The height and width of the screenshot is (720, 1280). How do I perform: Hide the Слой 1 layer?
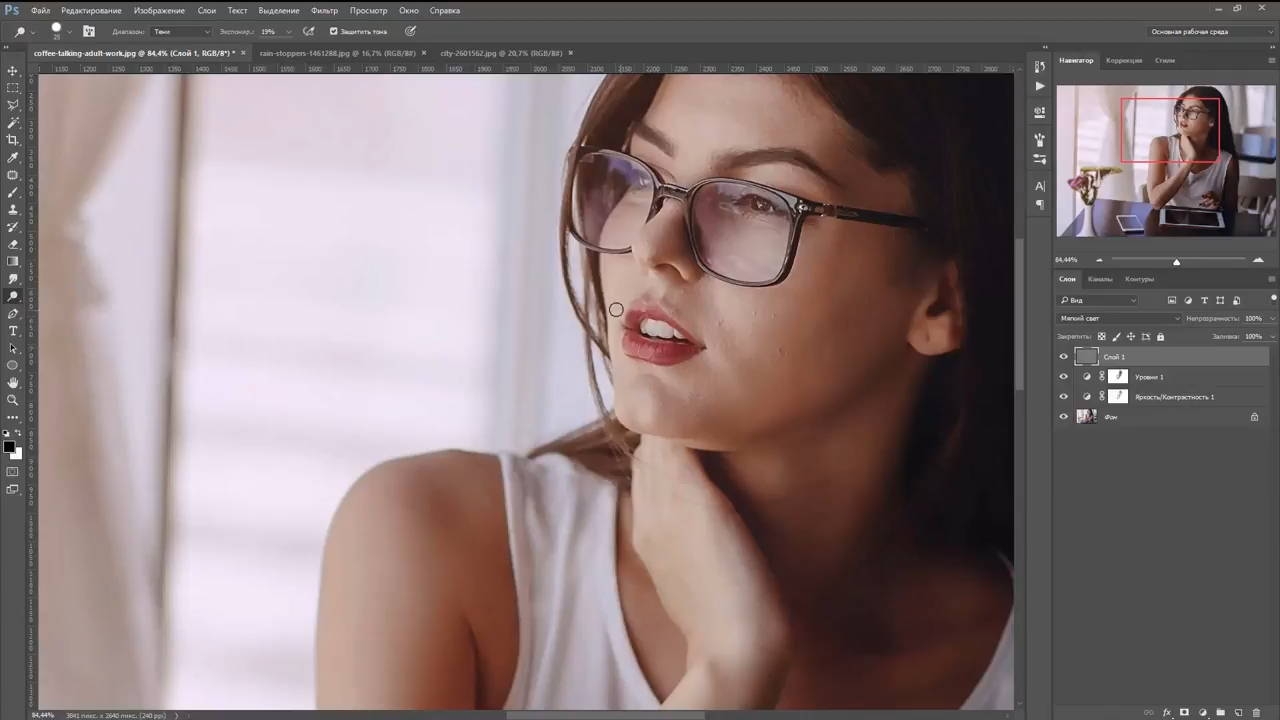tap(1063, 357)
